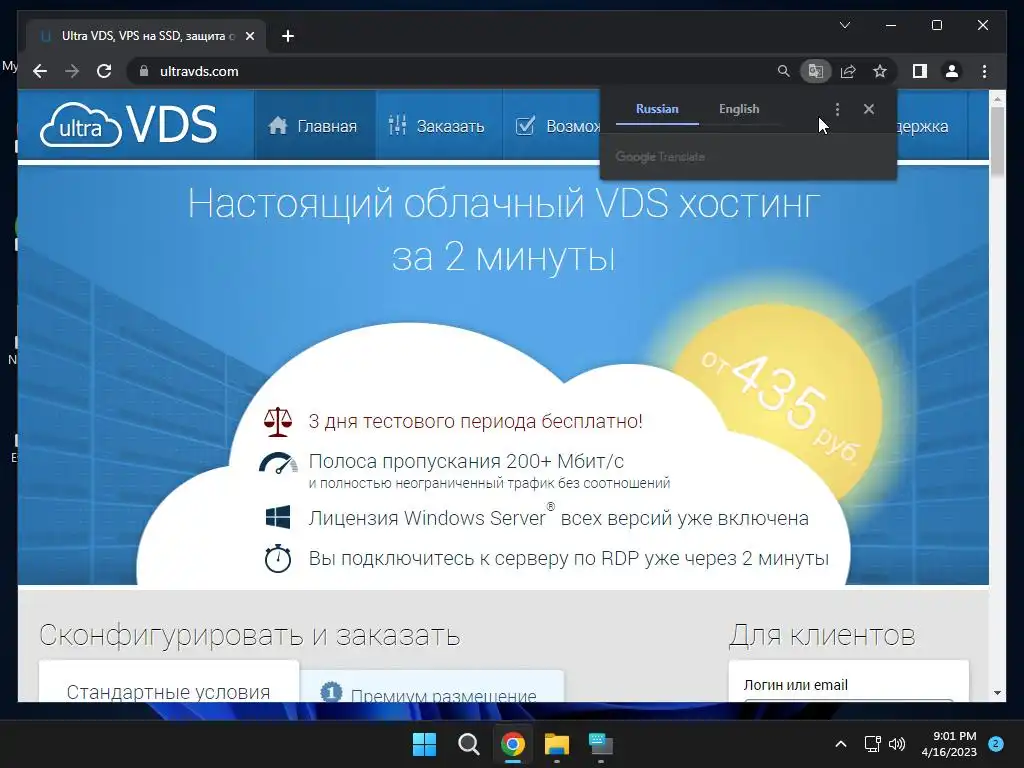Share this page via share icon
This screenshot has width=1024, height=768.
click(848, 71)
